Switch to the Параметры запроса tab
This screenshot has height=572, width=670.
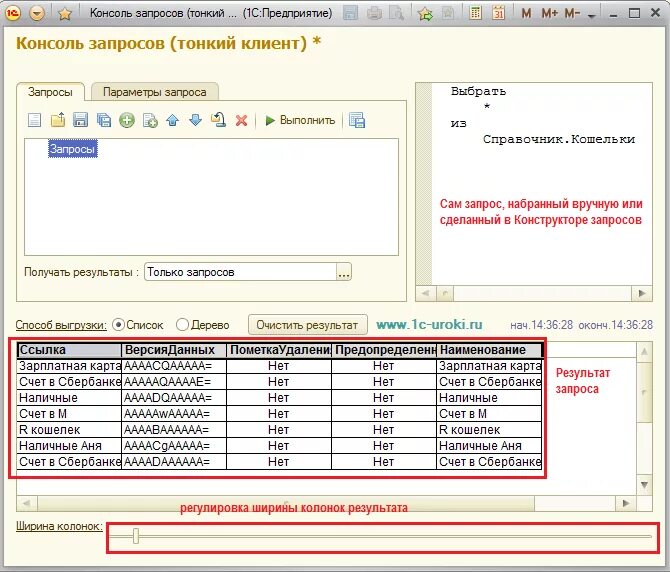pos(155,92)
